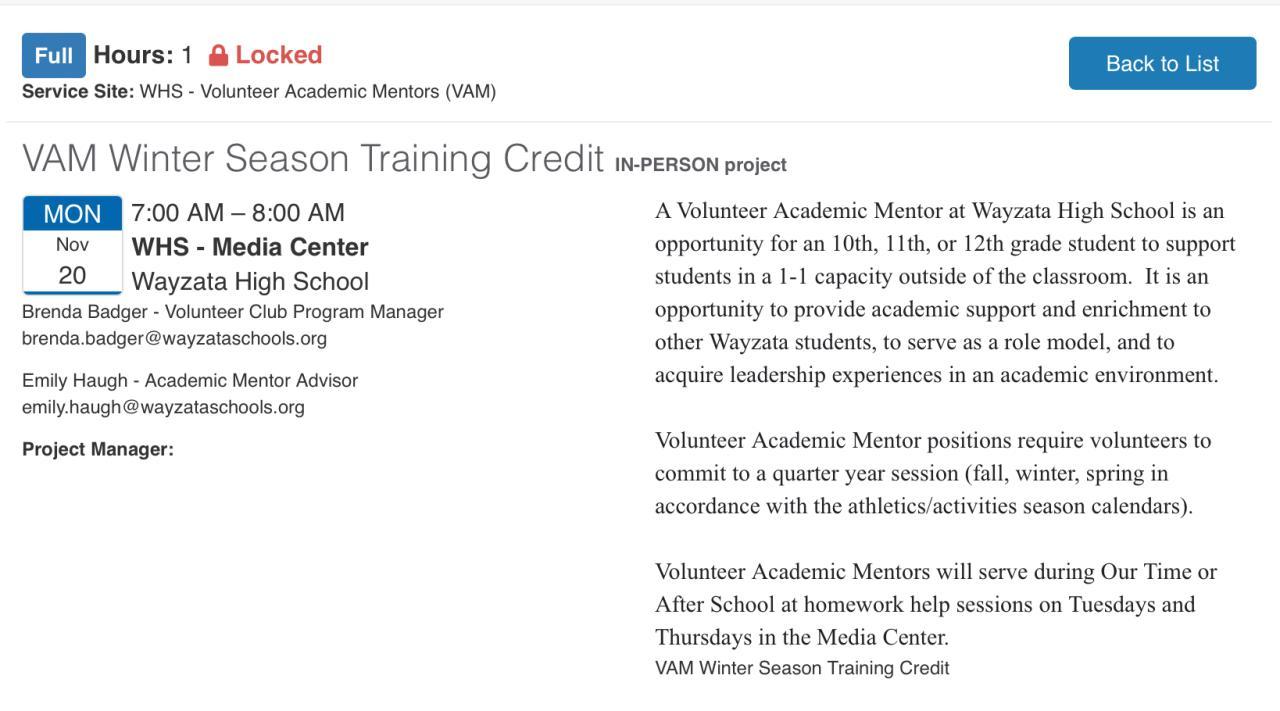The height and width of the screenshot is (711, 1280).
Task: Click the small footer training credit text
Action: coord(801,668)
